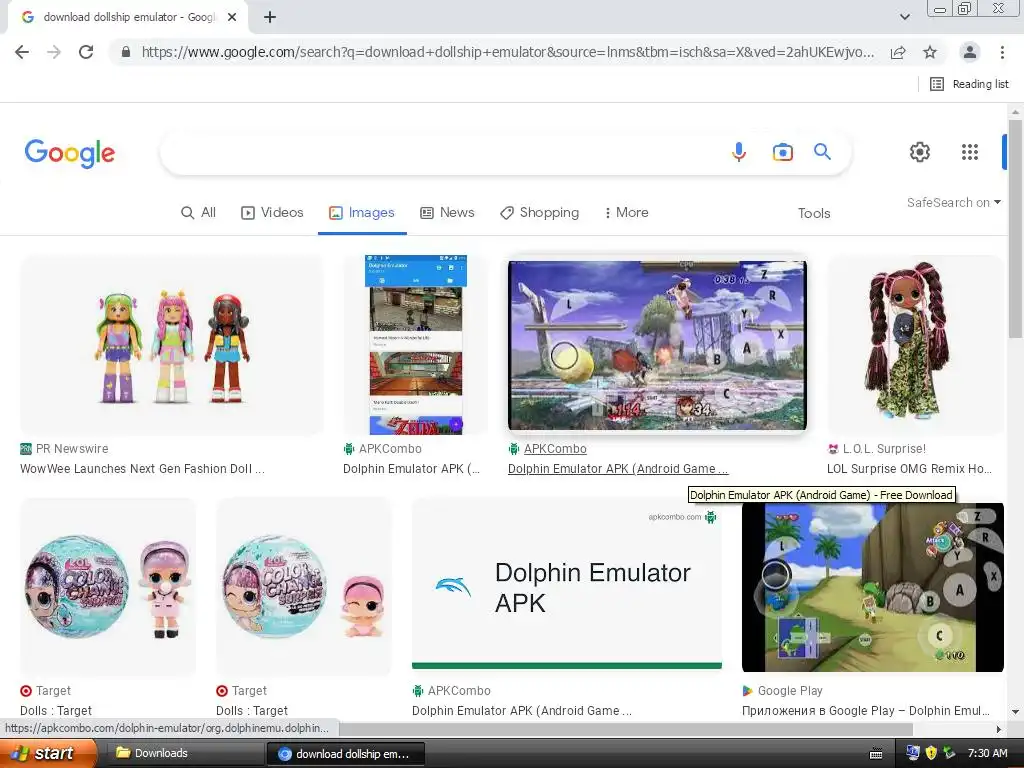Click the security shield tray icon
1024x768 pixels.
tap(931, 753)
